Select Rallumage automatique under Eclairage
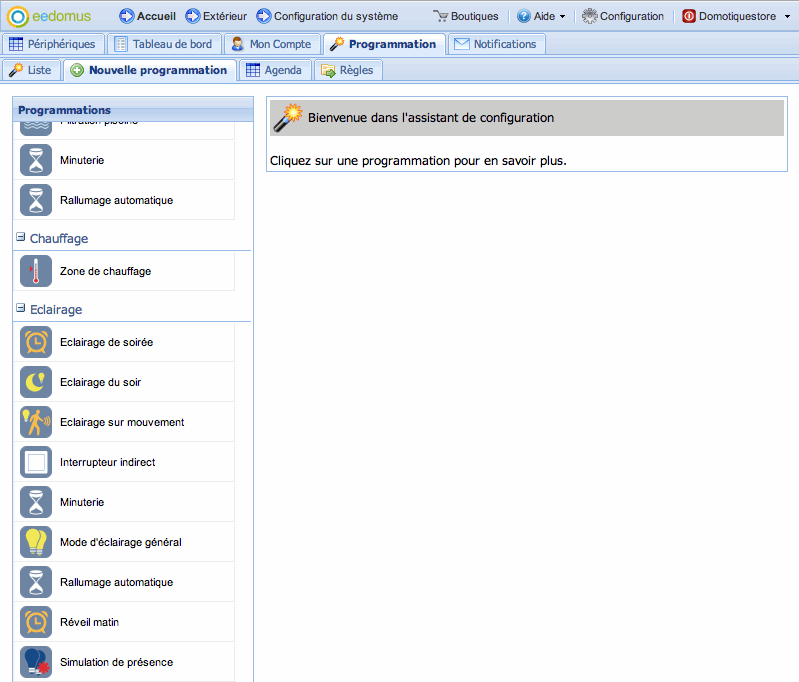This screenshot has width=799, height=682. click(x=116, y=582)
